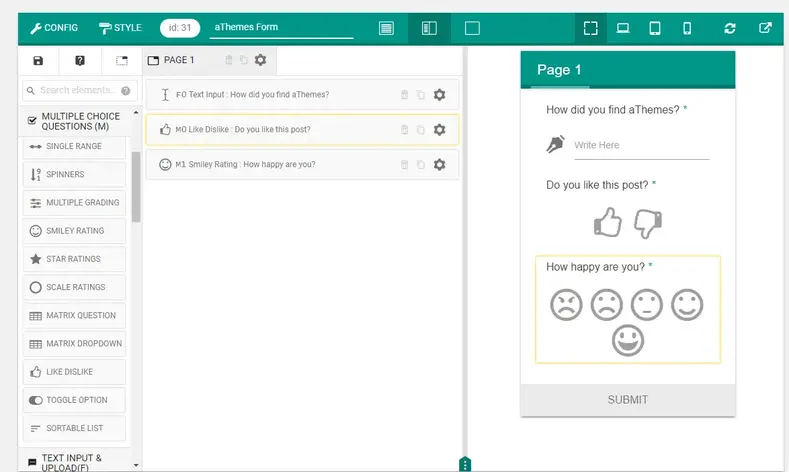Add the Sortable List element
The width and height of the screenshot is (789, 472).
click(74, 428)
